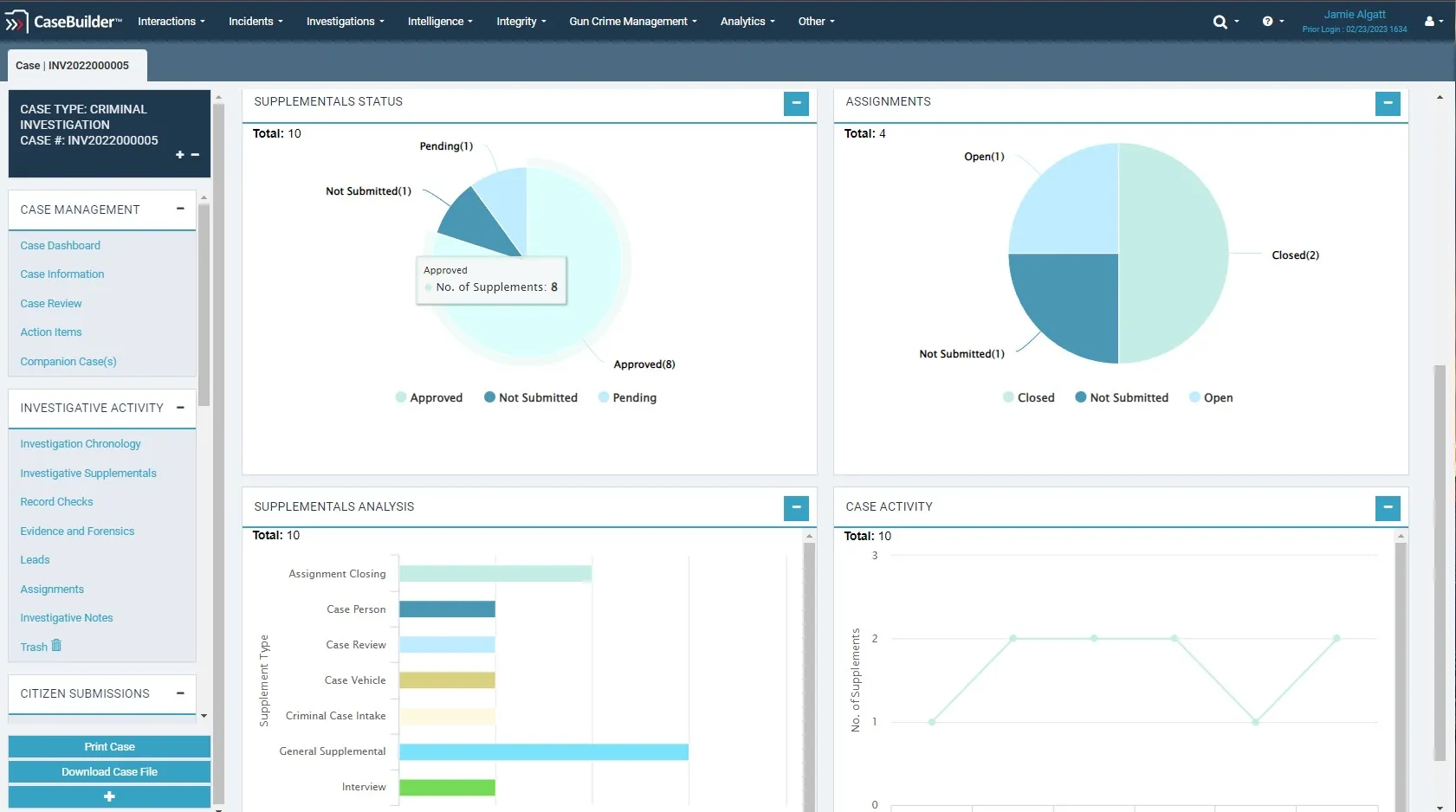1456x812 pixels.
Task: Minimize the Assignments chart panel
Action: 1388,104
